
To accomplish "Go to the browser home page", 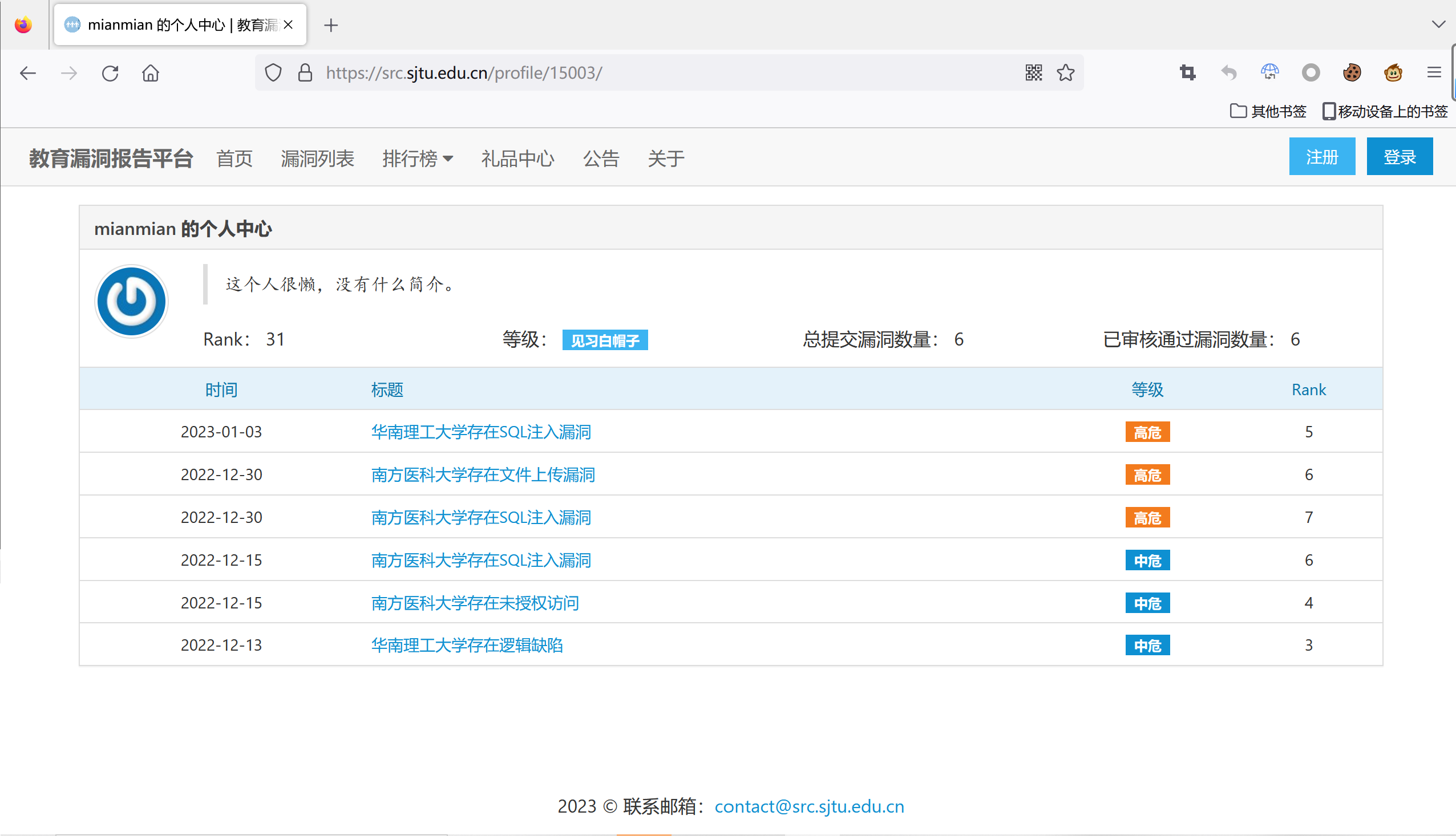I will pyautogui.click(x=151, y=73).
